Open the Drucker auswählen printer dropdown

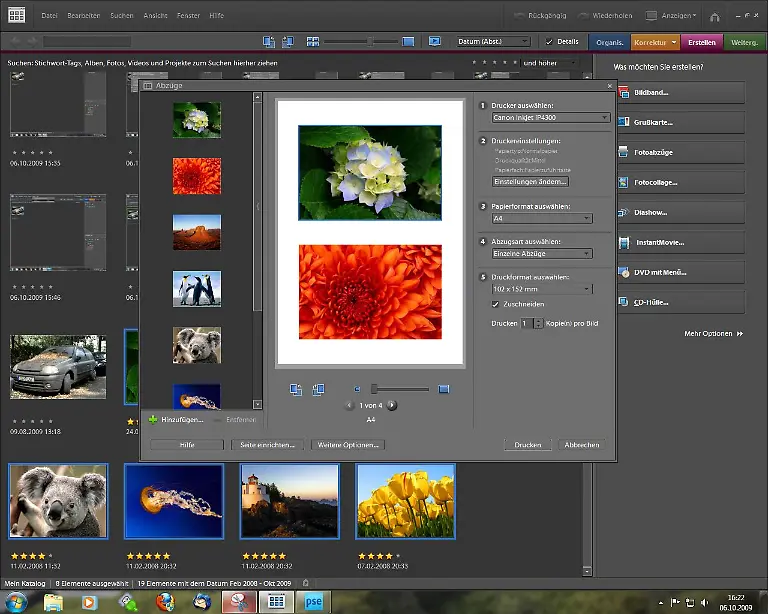pyautogui.click(x=550, y=117)
